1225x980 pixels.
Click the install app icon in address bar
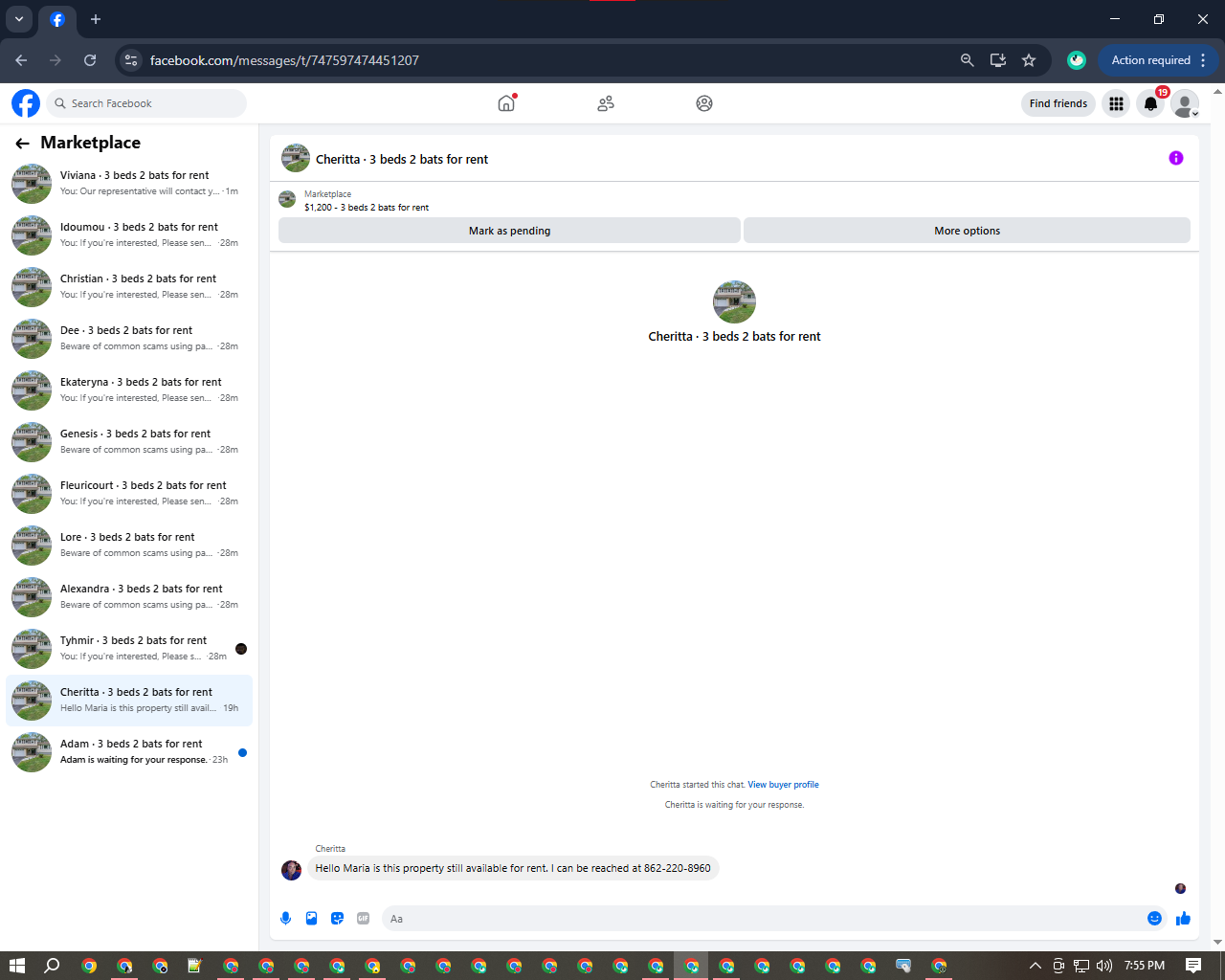(998, 60)
